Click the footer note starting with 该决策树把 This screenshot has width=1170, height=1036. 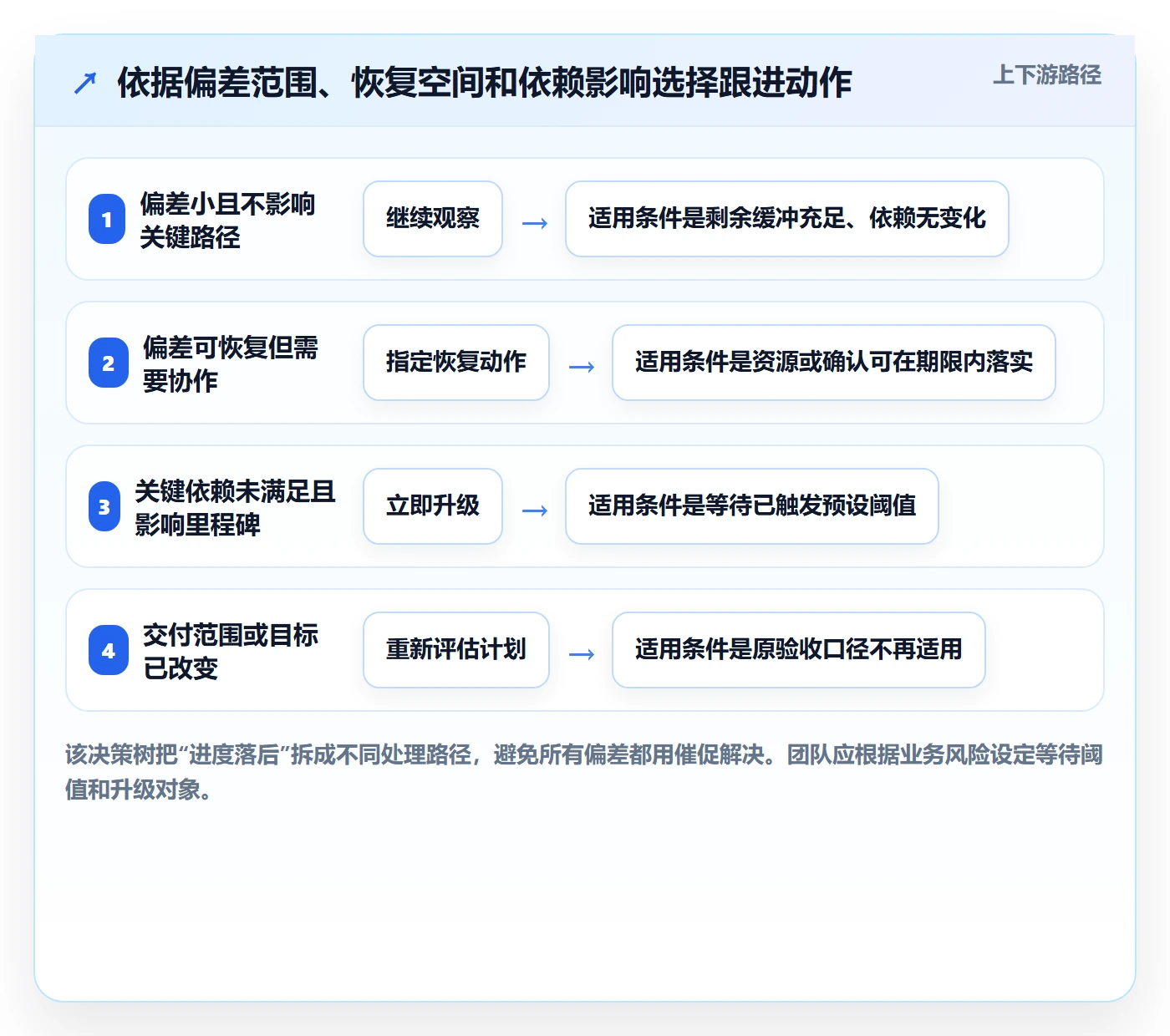[x=584, y=772]
